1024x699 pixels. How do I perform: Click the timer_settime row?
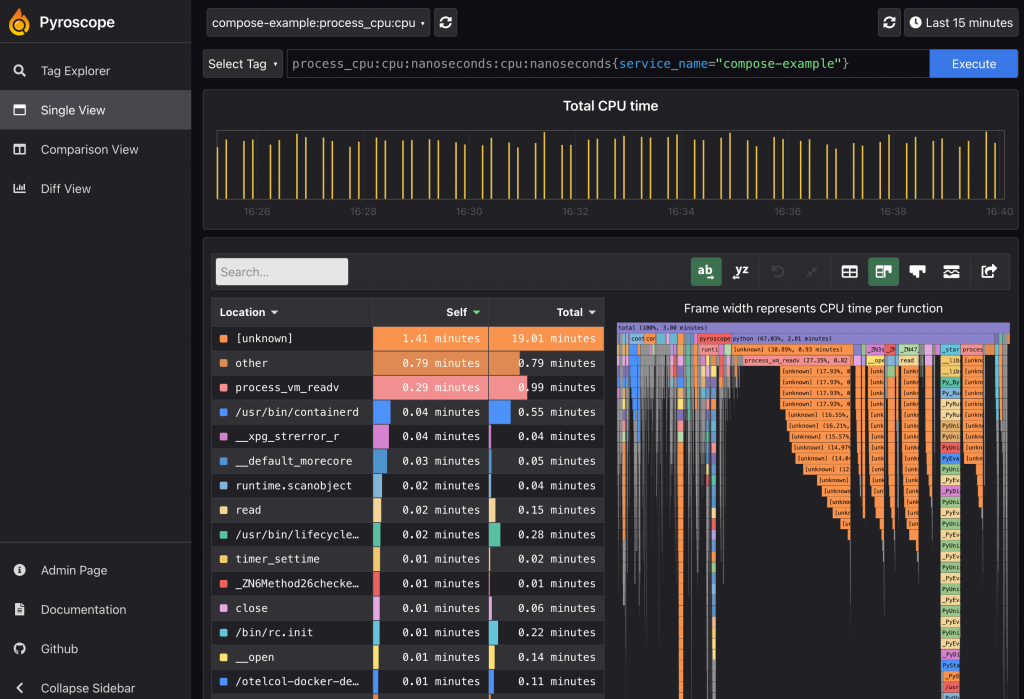tap(408, 559)
